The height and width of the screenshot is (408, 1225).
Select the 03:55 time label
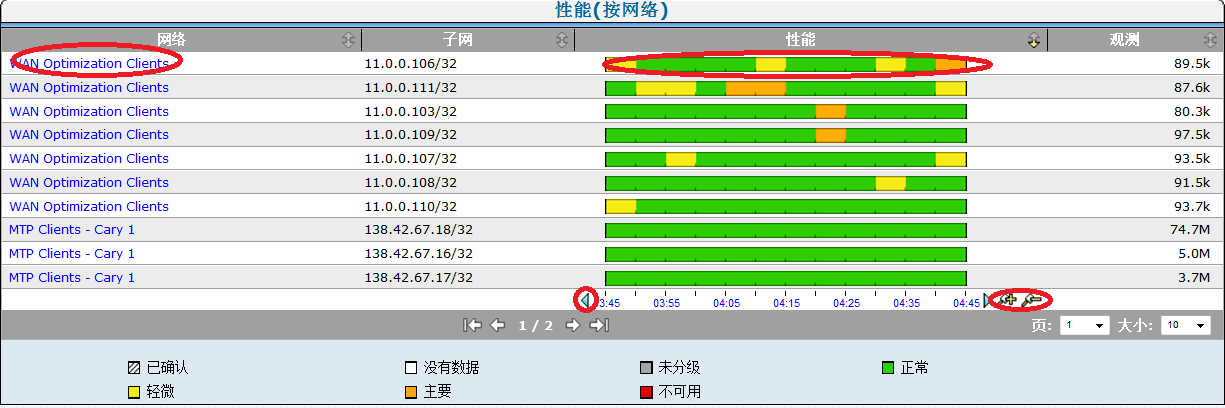coord(666,303)
